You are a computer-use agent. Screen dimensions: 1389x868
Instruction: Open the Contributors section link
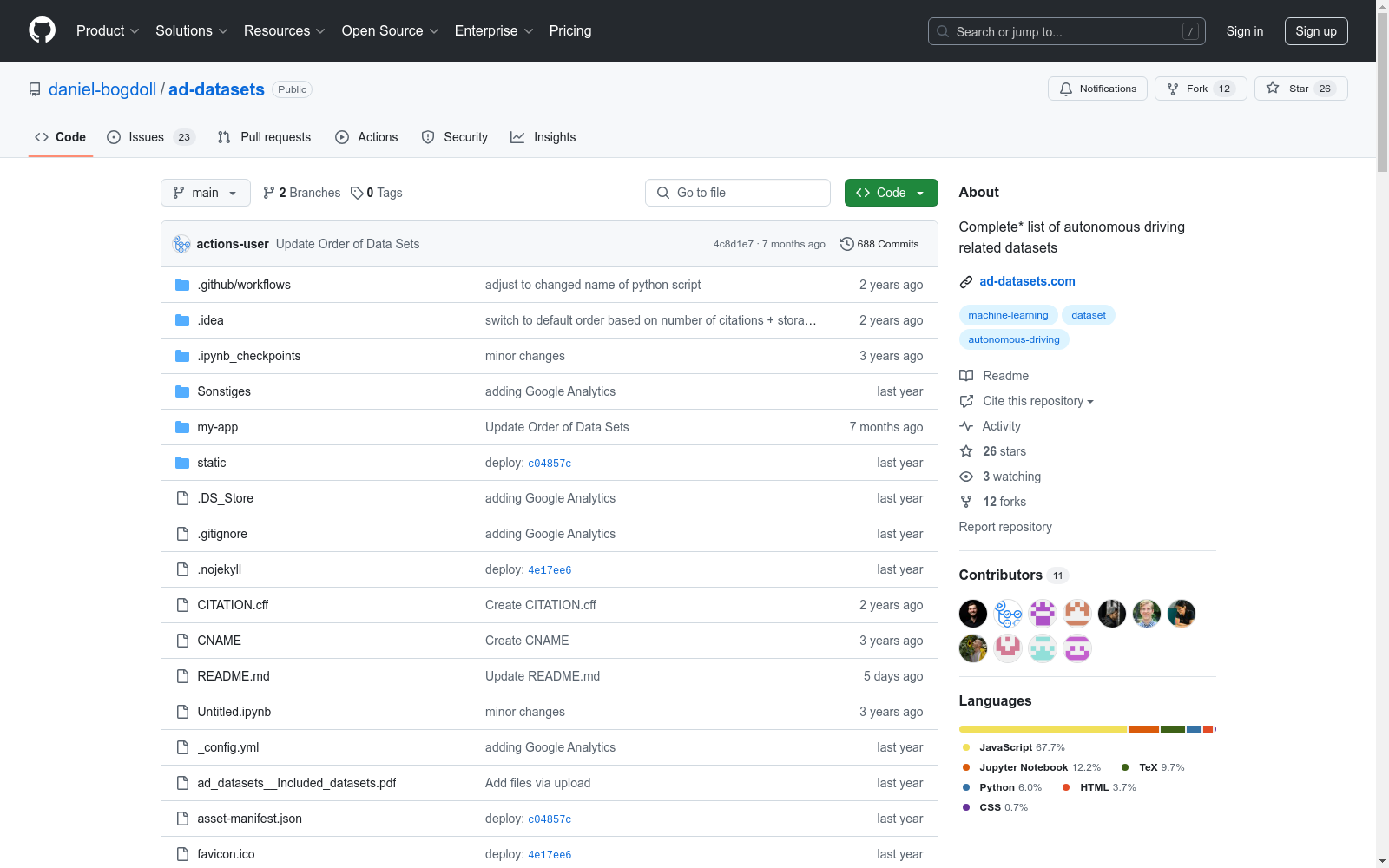click(x=1014, y=575)
